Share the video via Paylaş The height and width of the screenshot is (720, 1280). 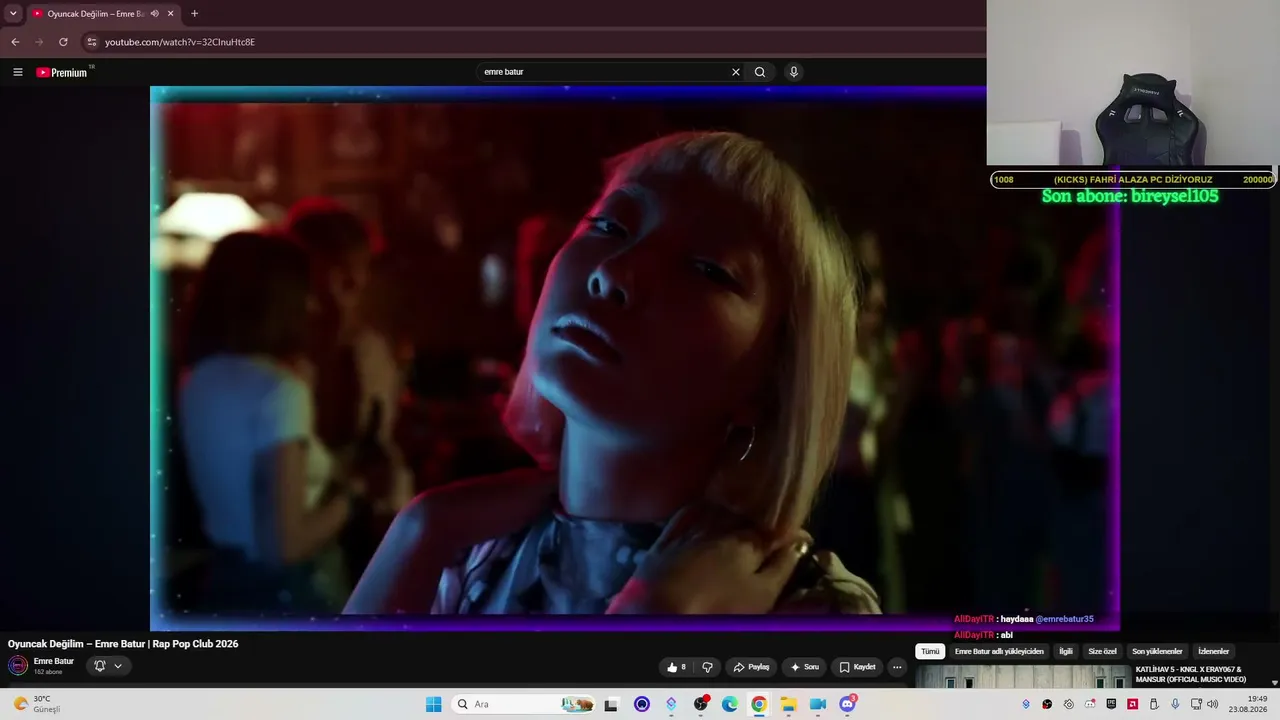pyautogui.click(x=751, y=667)
